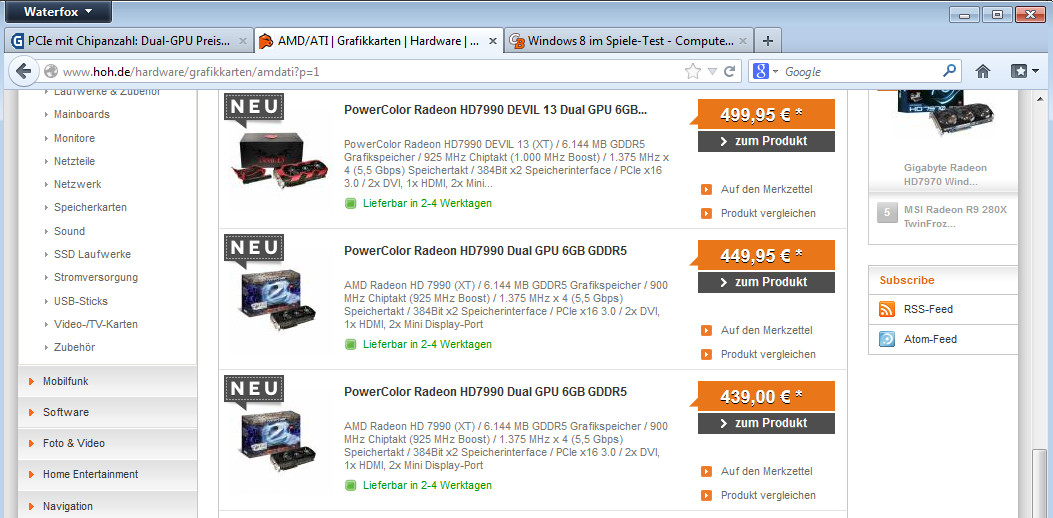Click zum Produkt for the 499,95 € card
Image resolution: width=1053 pixels, height=518 pixels.
tap(766, 141)
